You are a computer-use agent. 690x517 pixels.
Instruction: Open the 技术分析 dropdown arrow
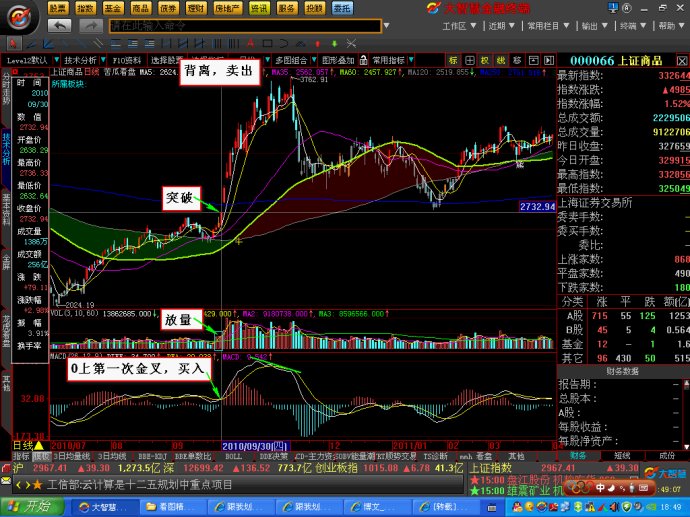point(103,60)
